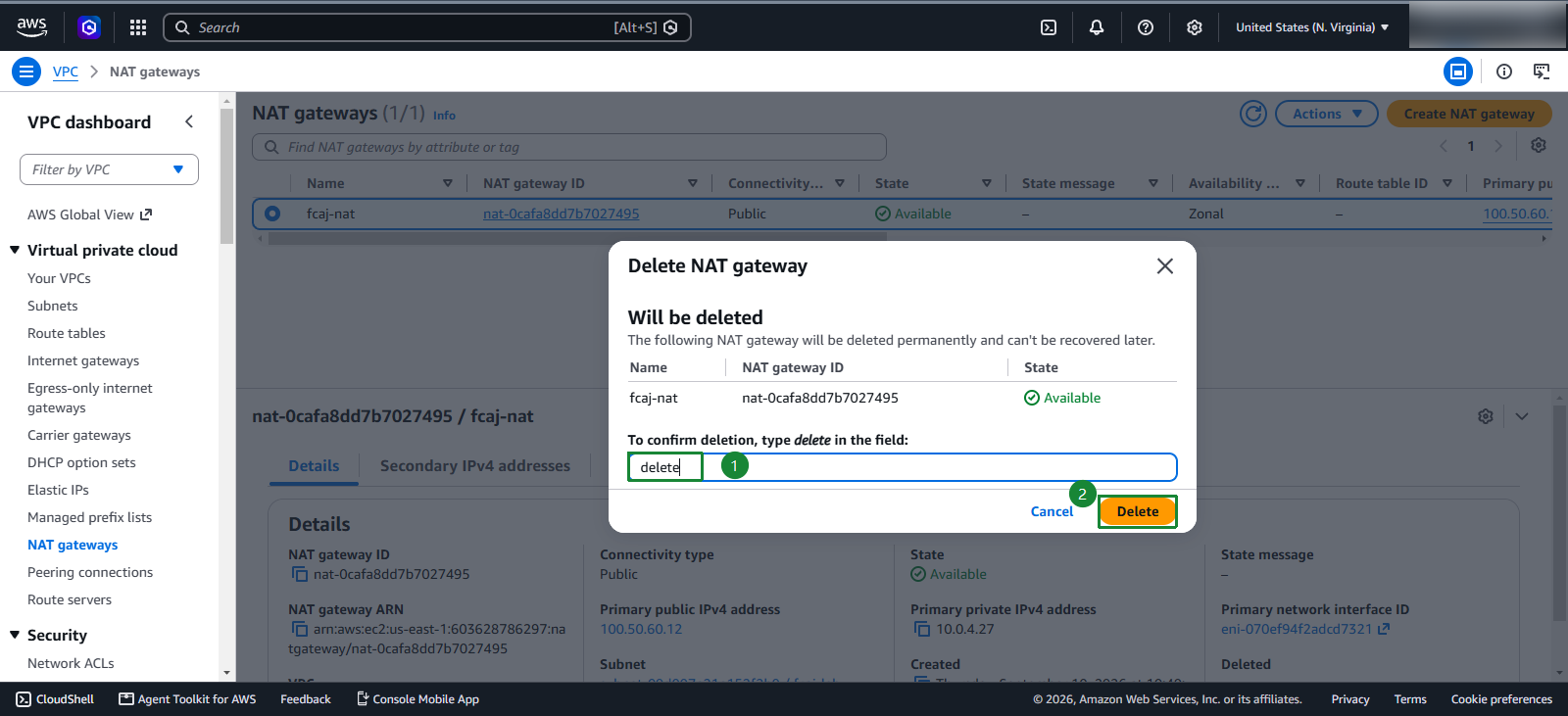
Task: Change region from N. Virginia
Action: pos(1312,27)
